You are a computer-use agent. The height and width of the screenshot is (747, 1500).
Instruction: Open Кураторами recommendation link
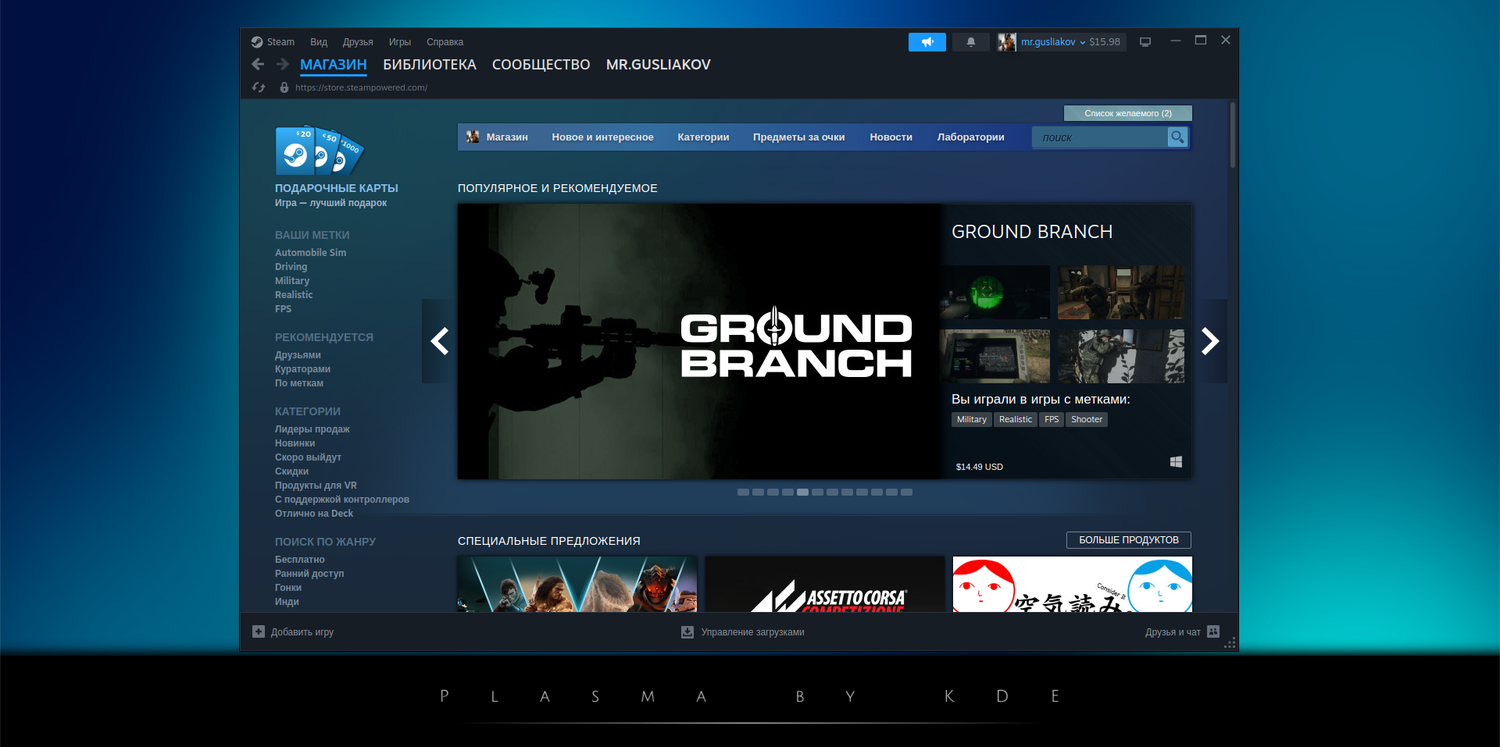click(302, 369)
